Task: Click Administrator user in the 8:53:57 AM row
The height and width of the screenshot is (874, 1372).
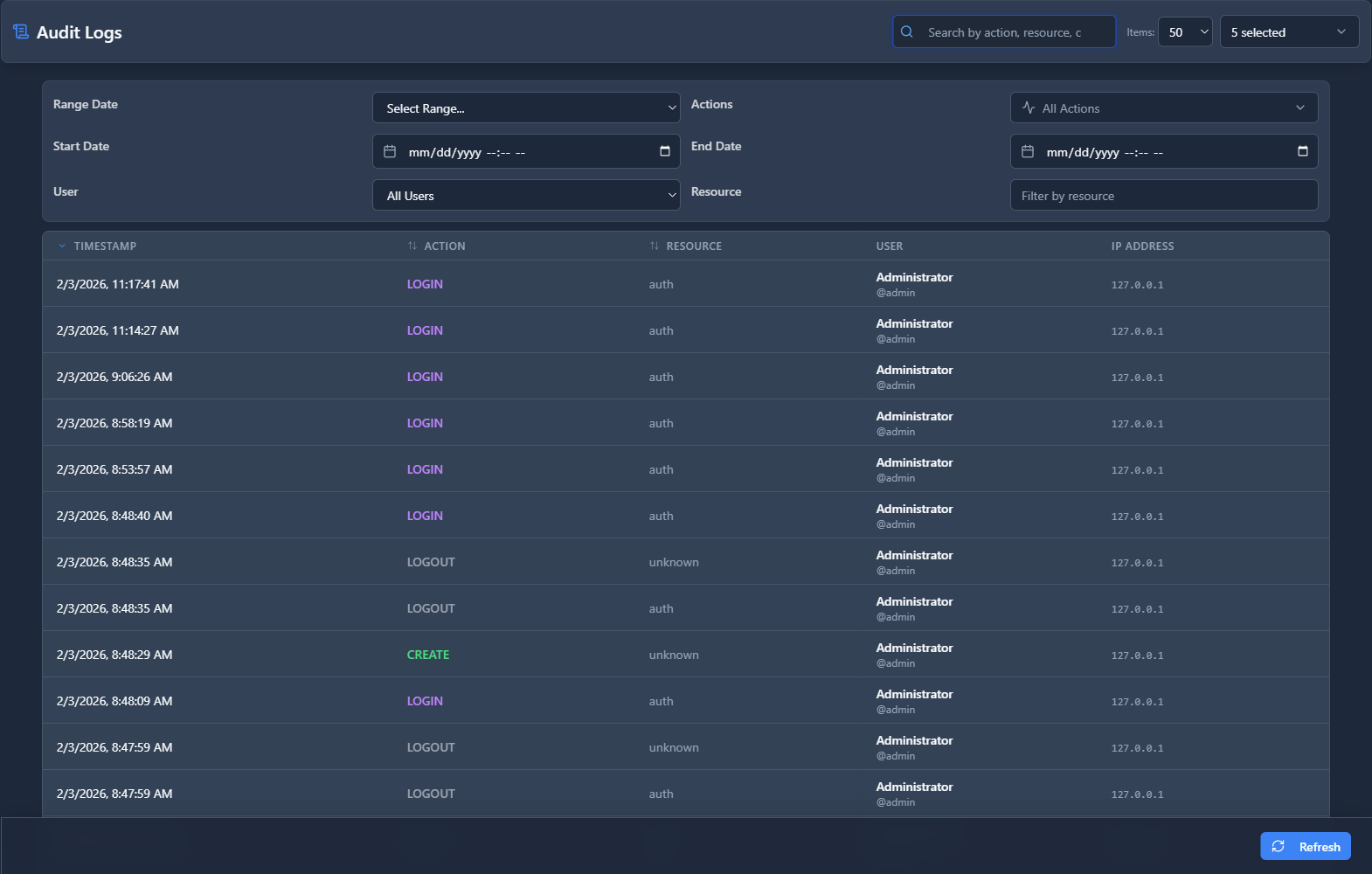Action: 915,462
